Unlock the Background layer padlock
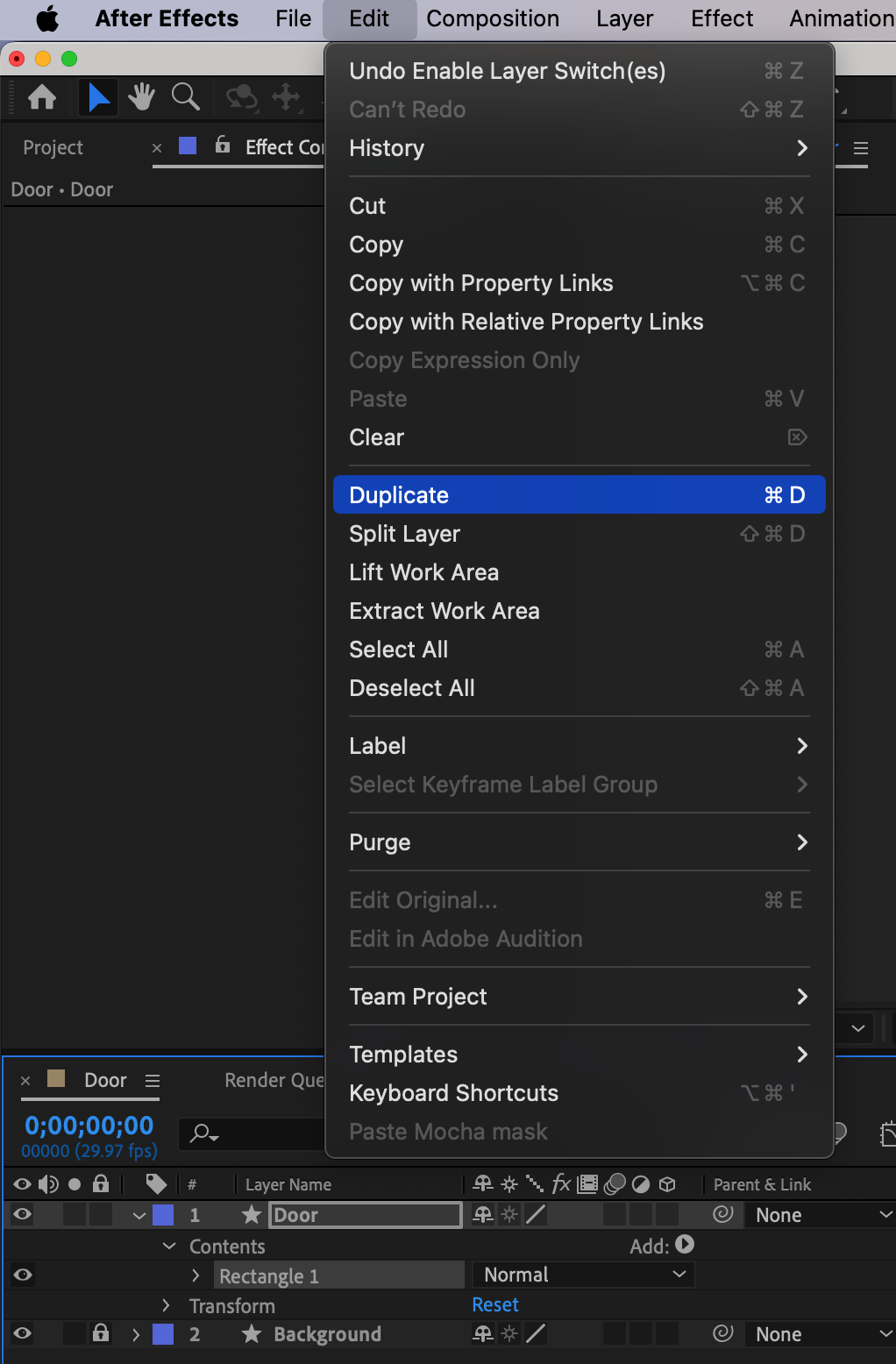 [101, 1333]
